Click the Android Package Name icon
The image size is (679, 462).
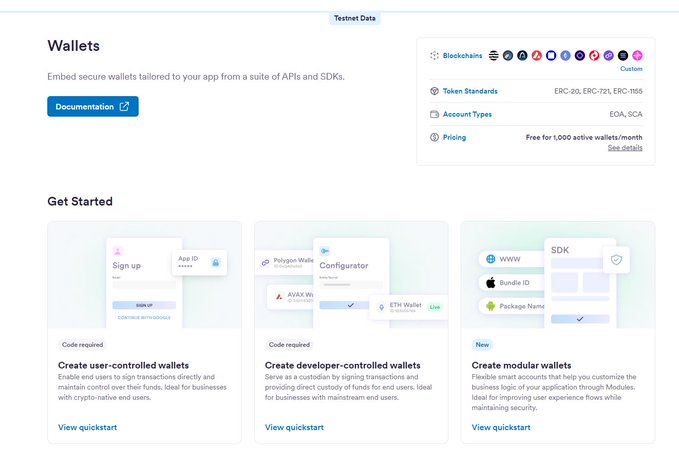(490, 306)
